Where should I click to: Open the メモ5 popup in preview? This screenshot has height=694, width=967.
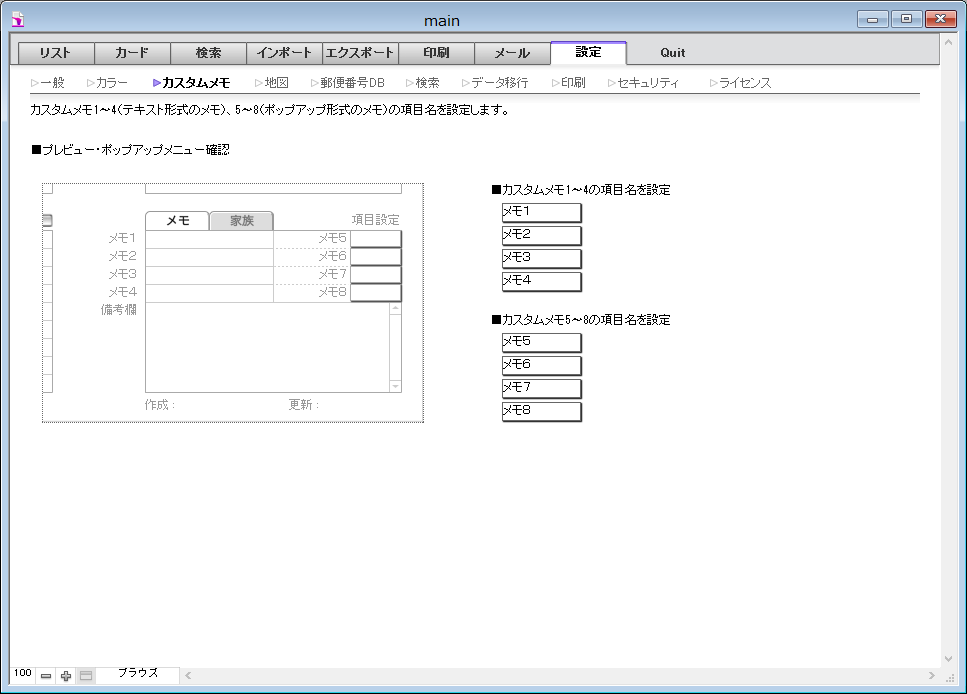[376, 239]
